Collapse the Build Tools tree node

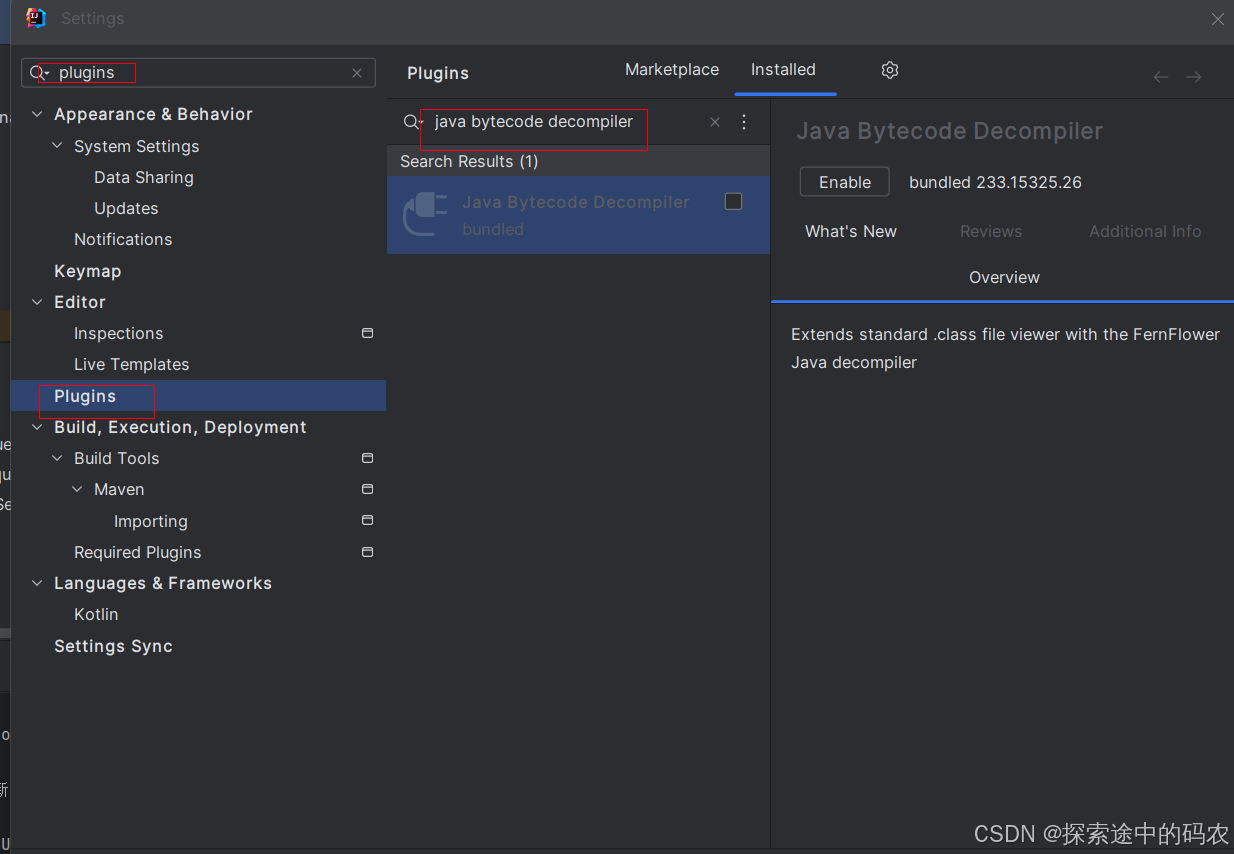pos(57,458)
